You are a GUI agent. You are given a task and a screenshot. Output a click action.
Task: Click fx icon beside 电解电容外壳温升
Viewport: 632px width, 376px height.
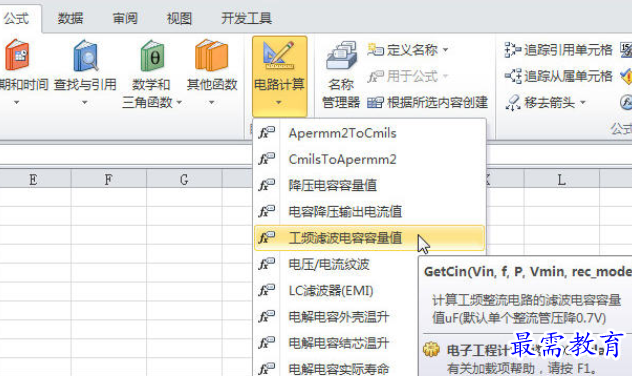(266, 316)
